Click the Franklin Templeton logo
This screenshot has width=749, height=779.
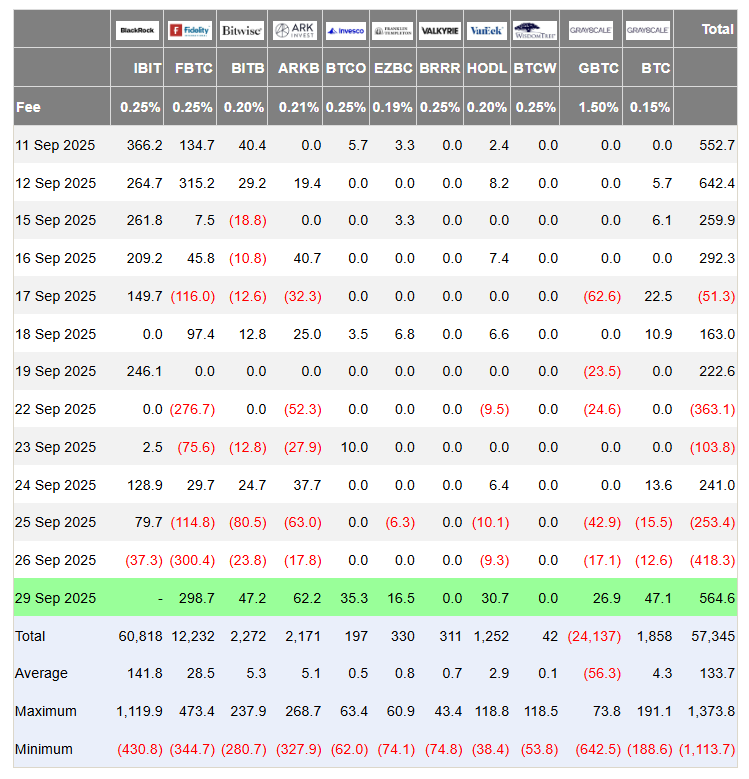[393, 30]
